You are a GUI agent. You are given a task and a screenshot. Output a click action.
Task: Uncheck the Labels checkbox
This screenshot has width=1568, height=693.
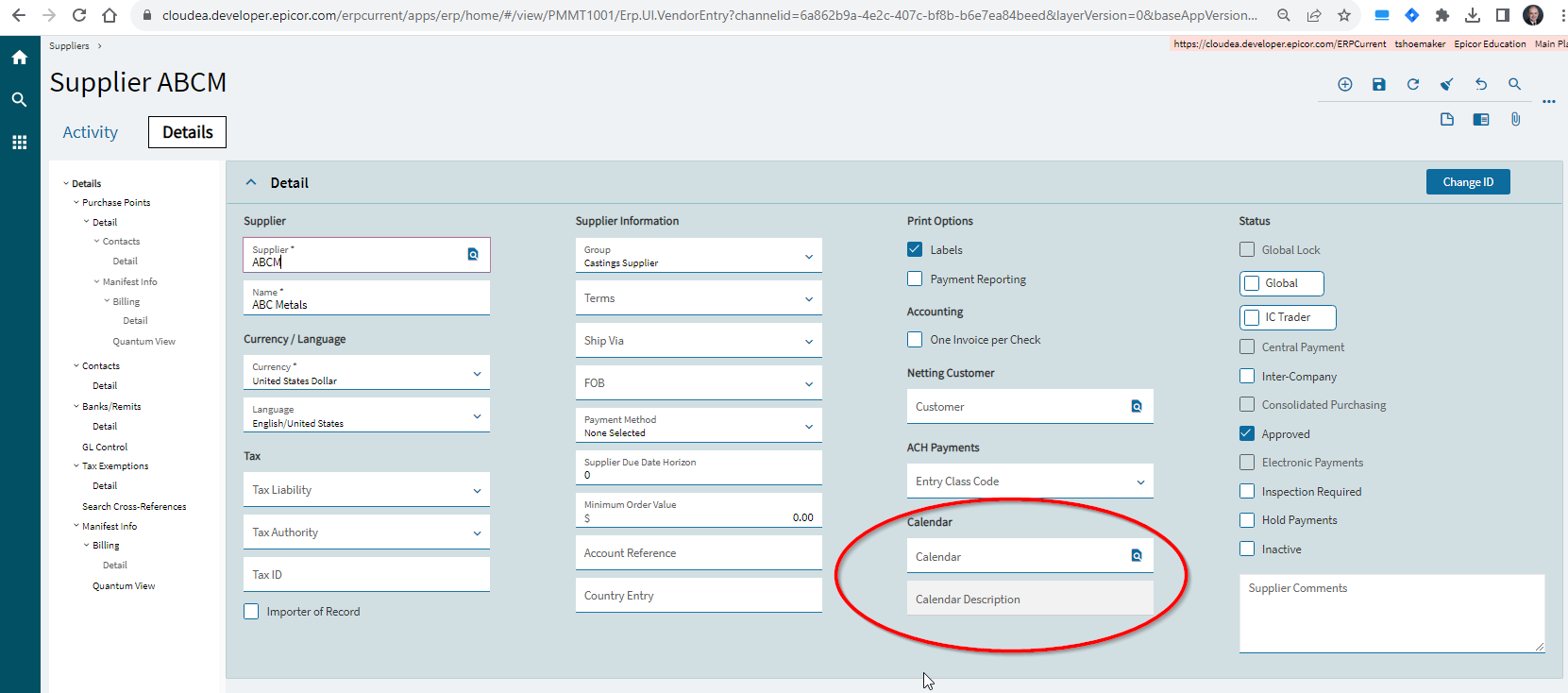point(915,249)
